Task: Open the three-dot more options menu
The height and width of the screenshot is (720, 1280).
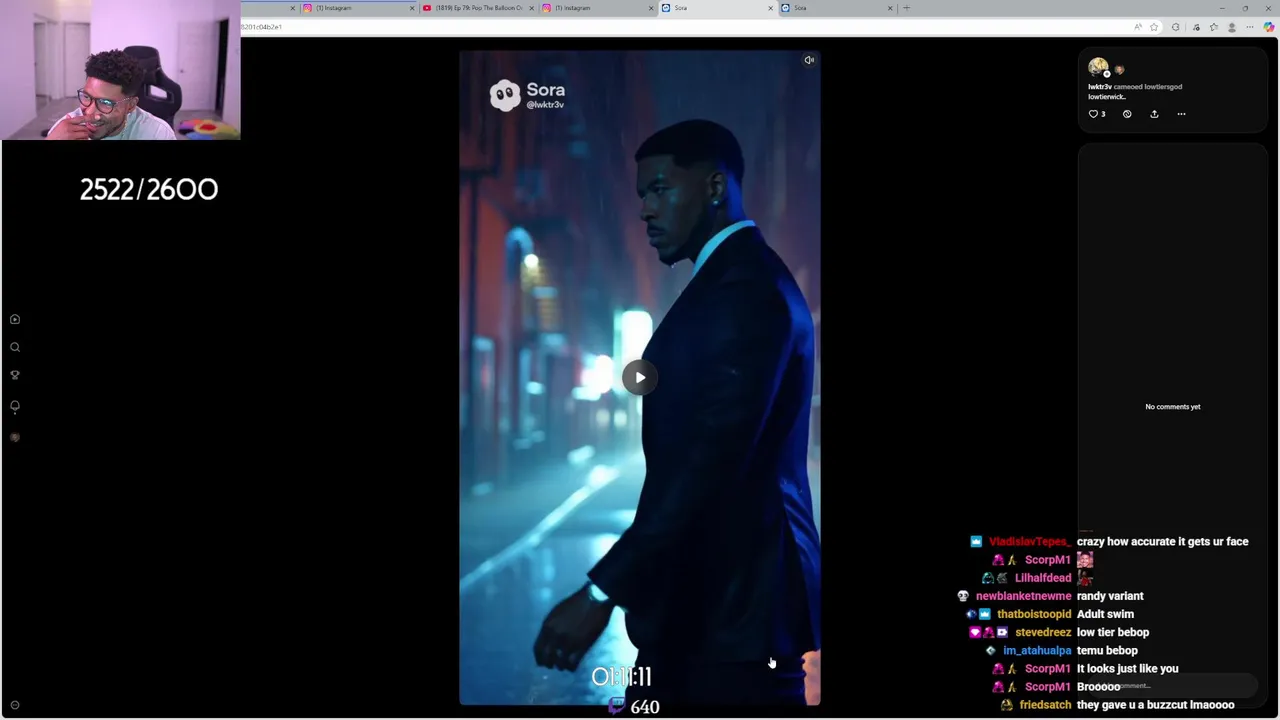Action: (x=1181, y=114)
